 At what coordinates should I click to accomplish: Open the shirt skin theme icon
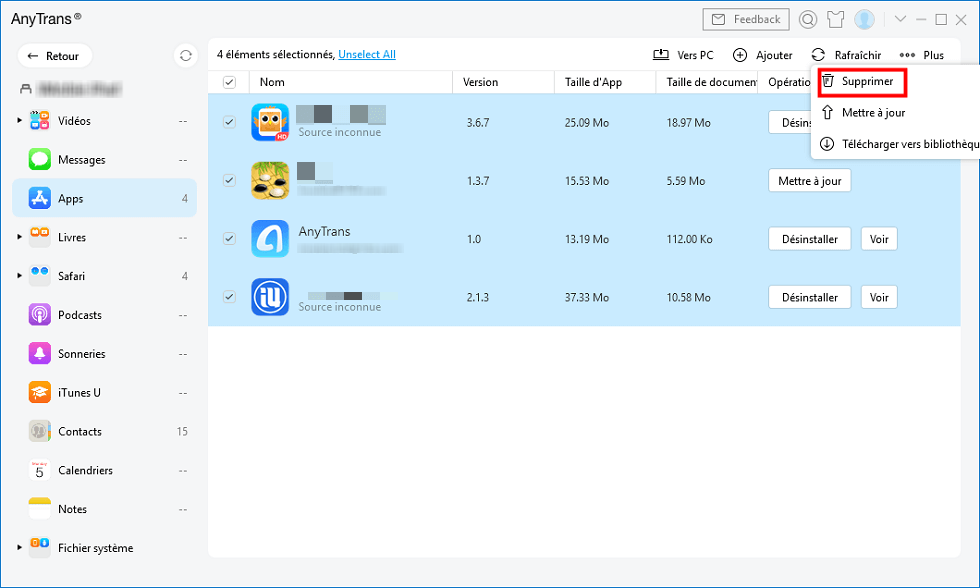pyautogui.click(x=836, y=20)
